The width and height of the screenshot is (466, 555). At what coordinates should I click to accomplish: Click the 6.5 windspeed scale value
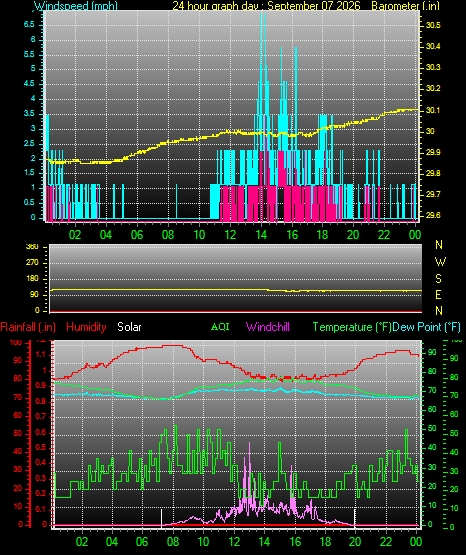(x=29, y=24)
